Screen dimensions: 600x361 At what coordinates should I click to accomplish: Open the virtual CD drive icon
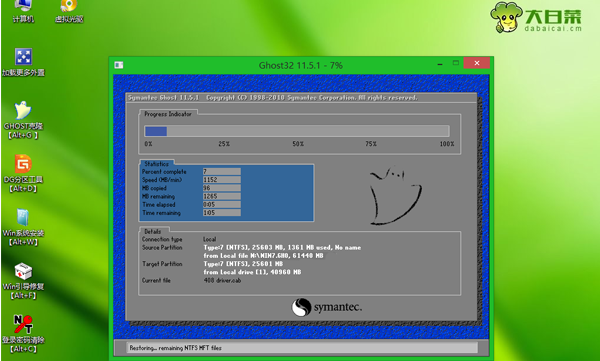[69, 12]
